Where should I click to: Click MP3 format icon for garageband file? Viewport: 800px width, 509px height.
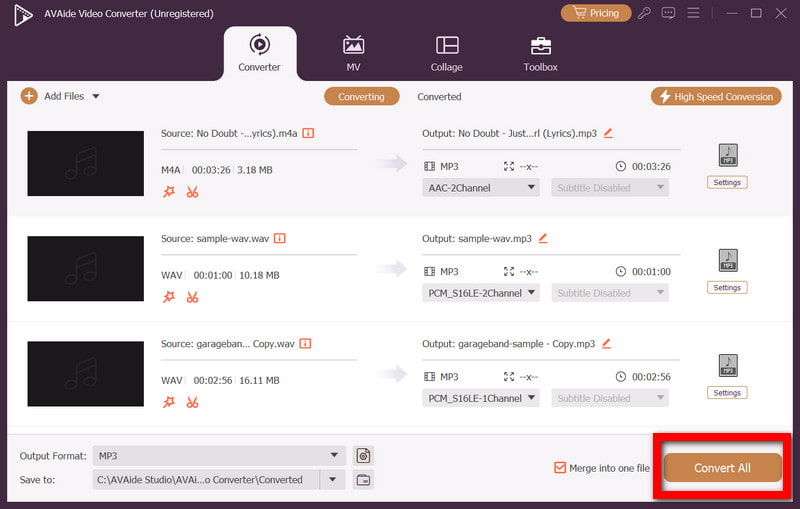[x=728, y=365]
